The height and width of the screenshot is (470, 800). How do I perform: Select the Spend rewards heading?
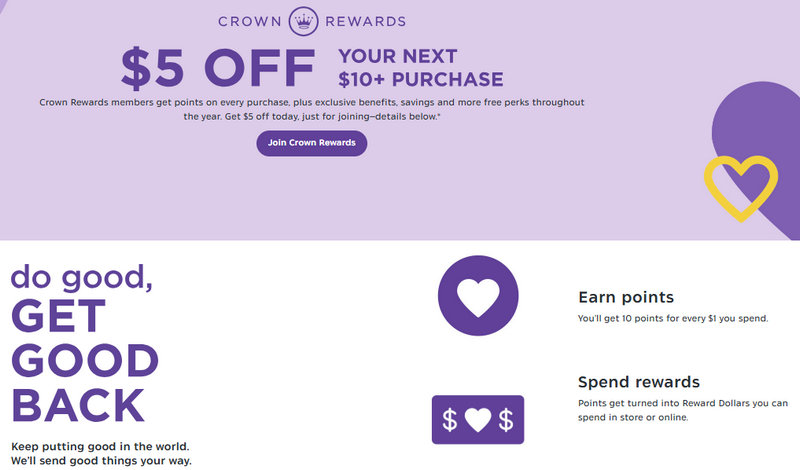[x=639, y=382]
